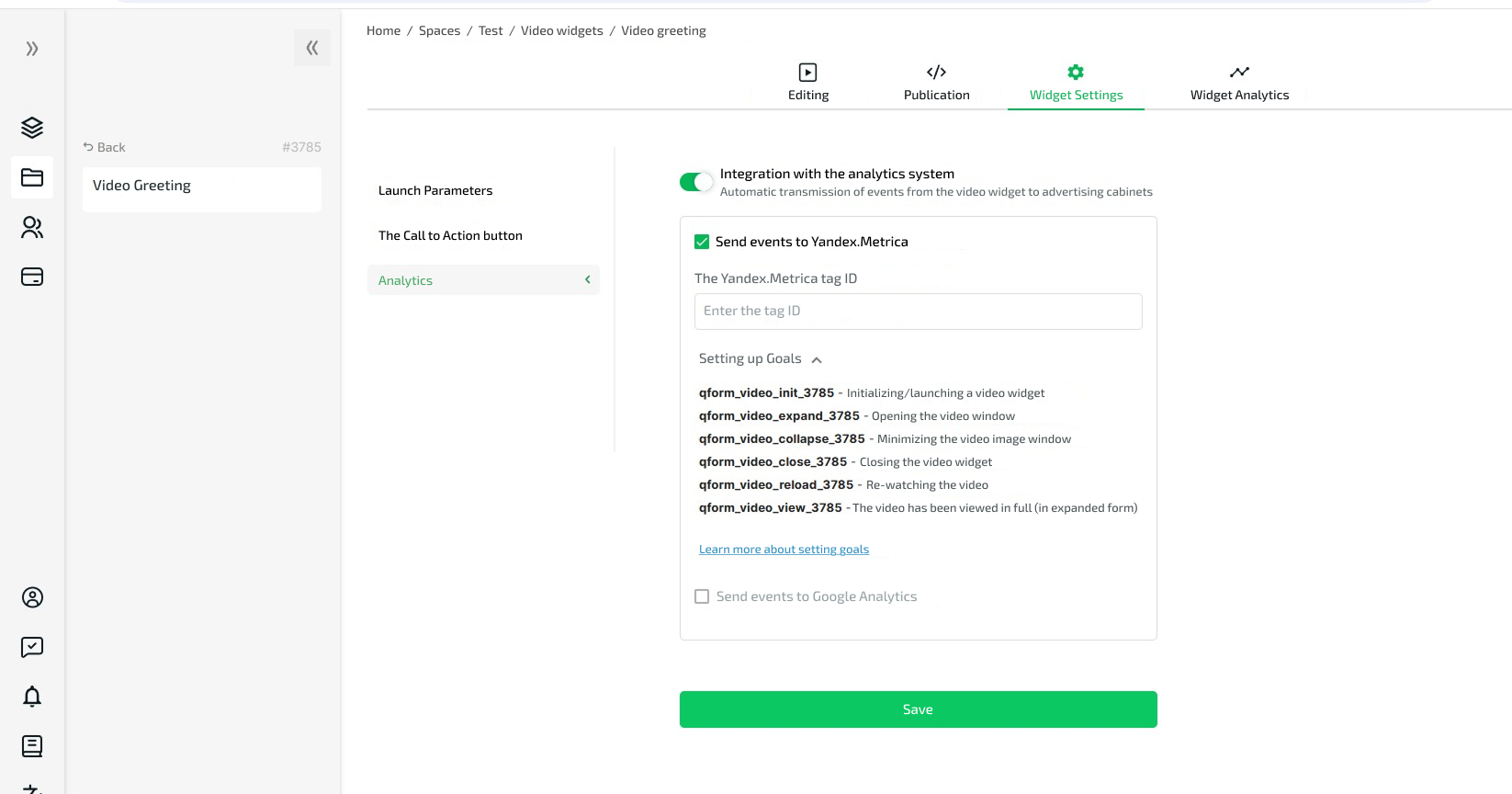Open the profile account icon
Screen dimensions: 1512x794
click(x=32, y=597)
